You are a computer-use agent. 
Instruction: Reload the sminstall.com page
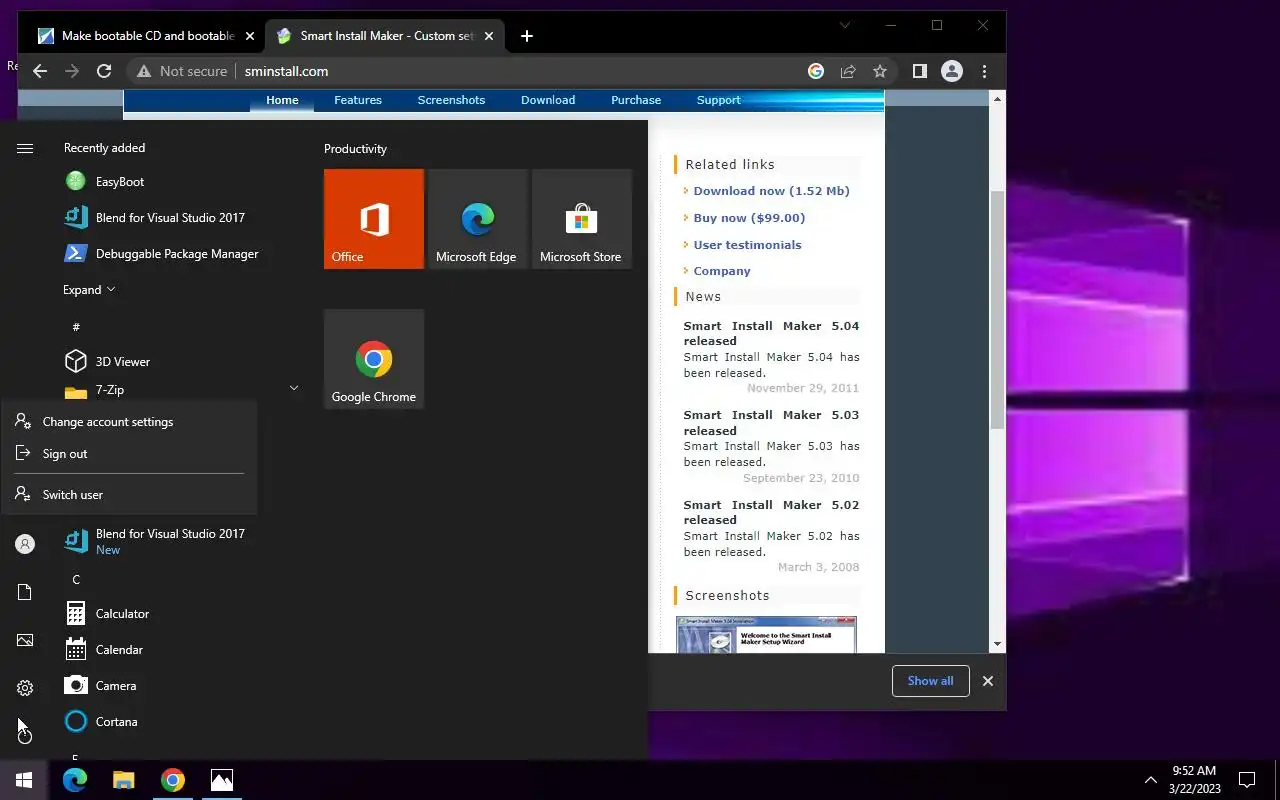coord(104,71)
